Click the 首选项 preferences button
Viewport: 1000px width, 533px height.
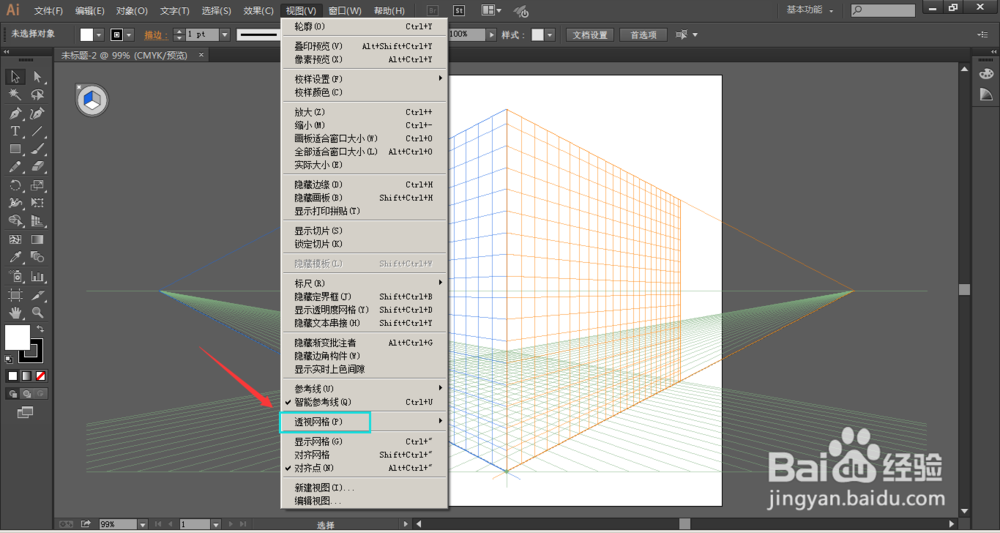click(643, 35)
